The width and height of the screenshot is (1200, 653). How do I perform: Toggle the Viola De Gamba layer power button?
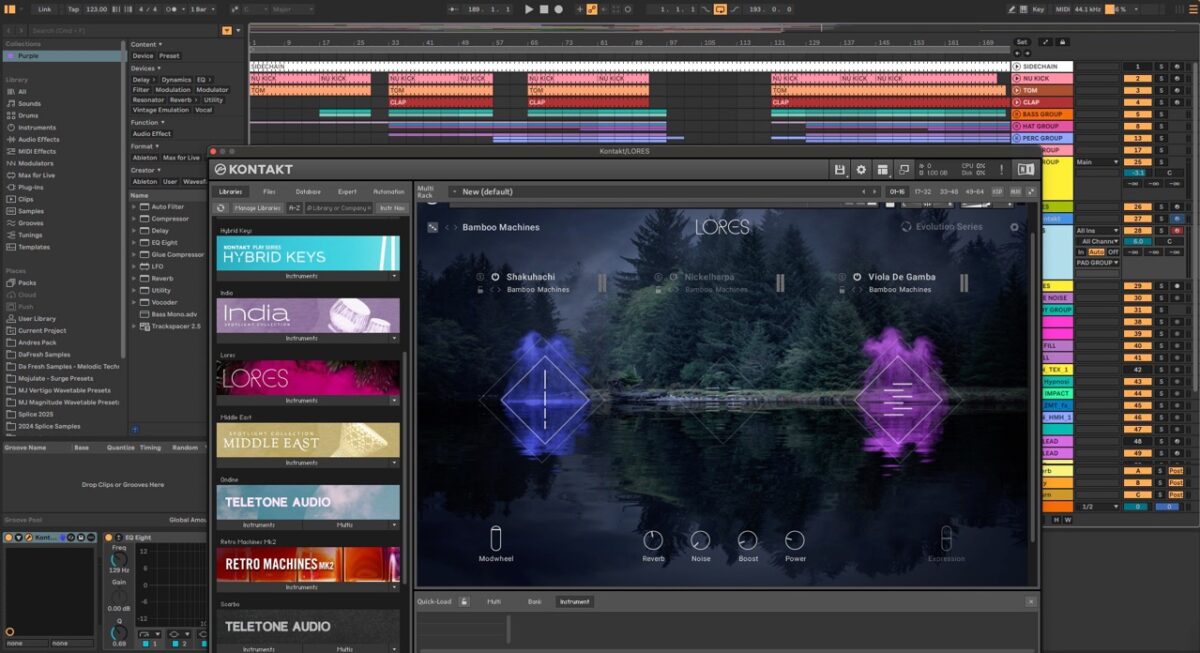coord(857,277)
